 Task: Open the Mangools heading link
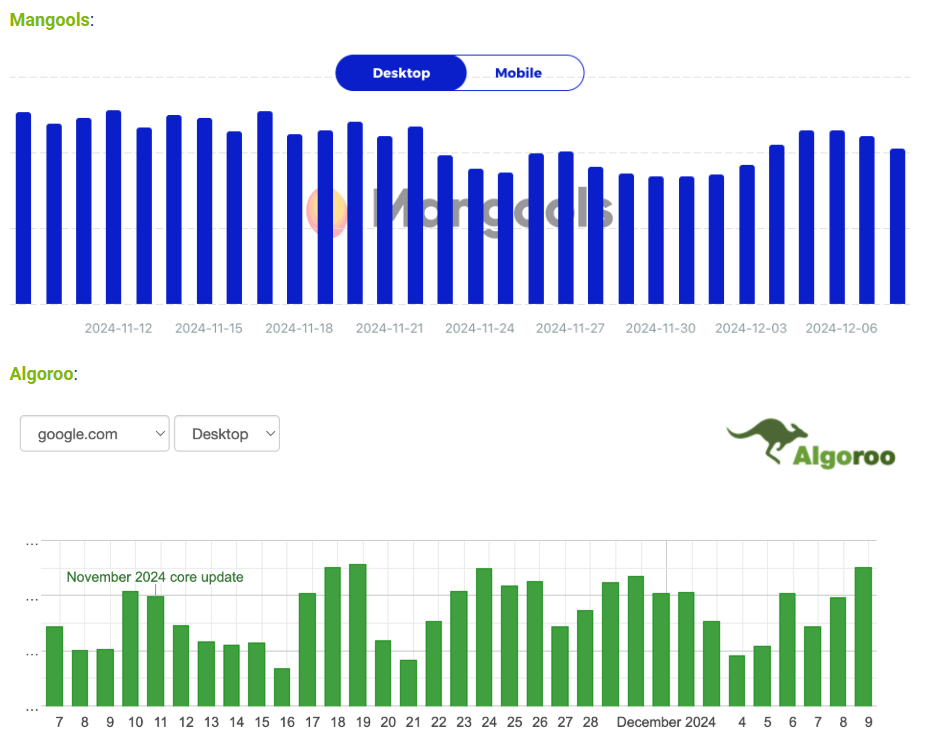(50, 20)
